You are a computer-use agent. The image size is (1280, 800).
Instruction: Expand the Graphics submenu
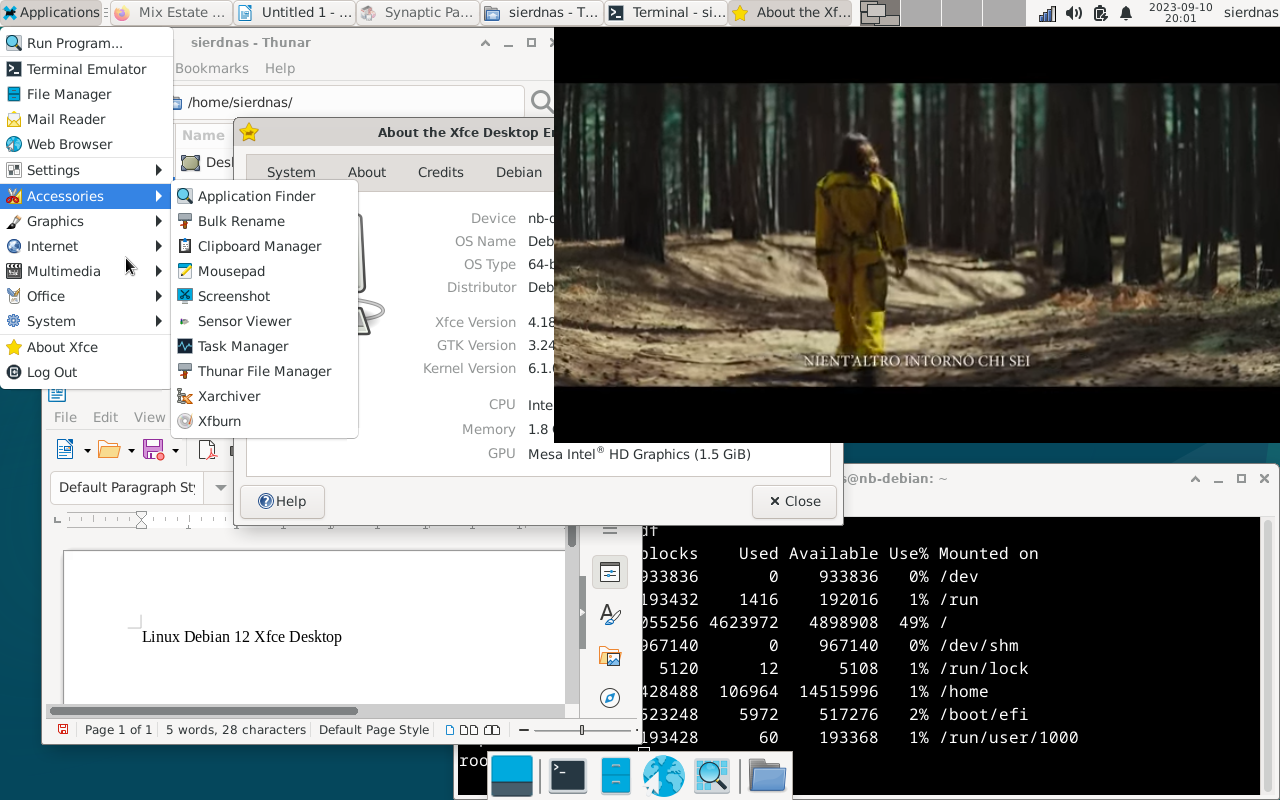(87, 221)
